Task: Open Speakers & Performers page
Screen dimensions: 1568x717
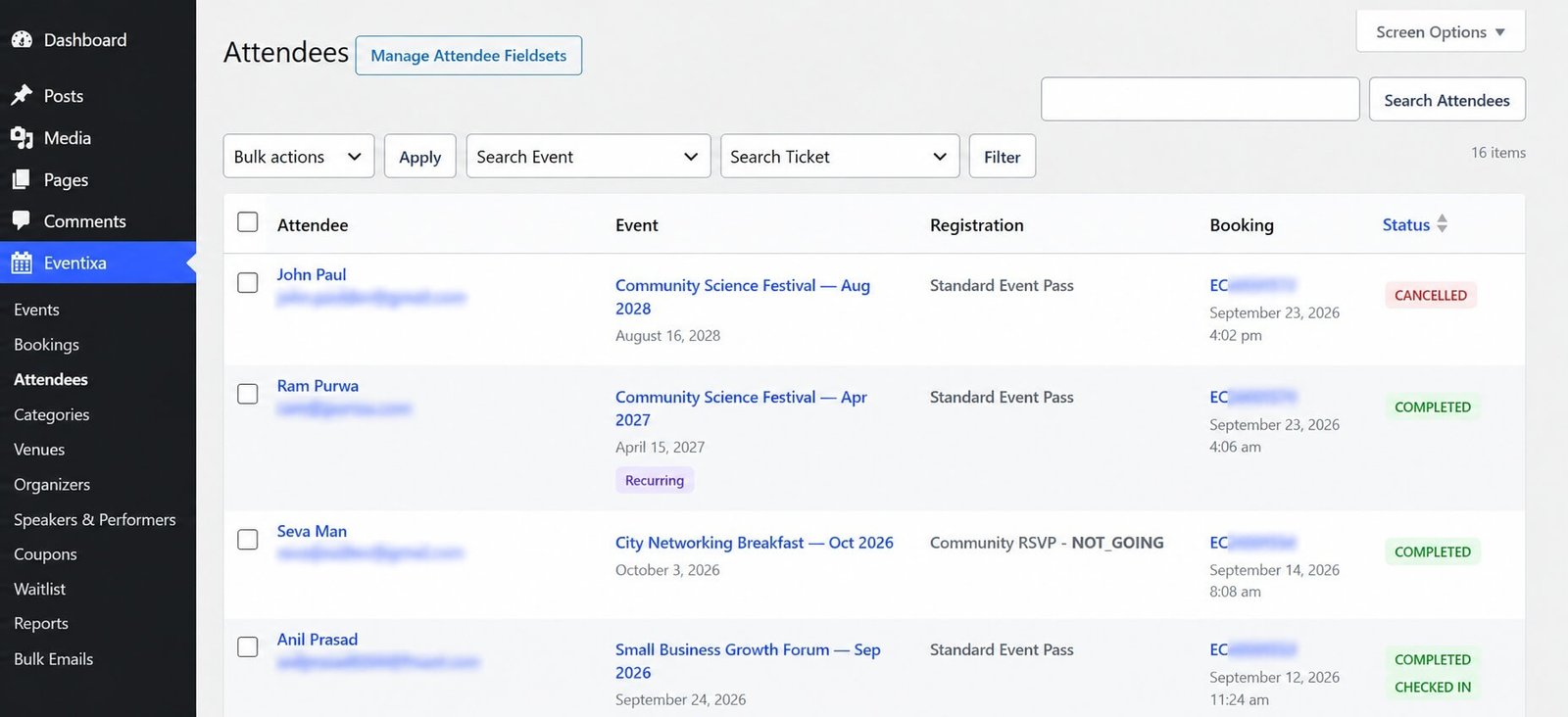Action: click(95, 520)
